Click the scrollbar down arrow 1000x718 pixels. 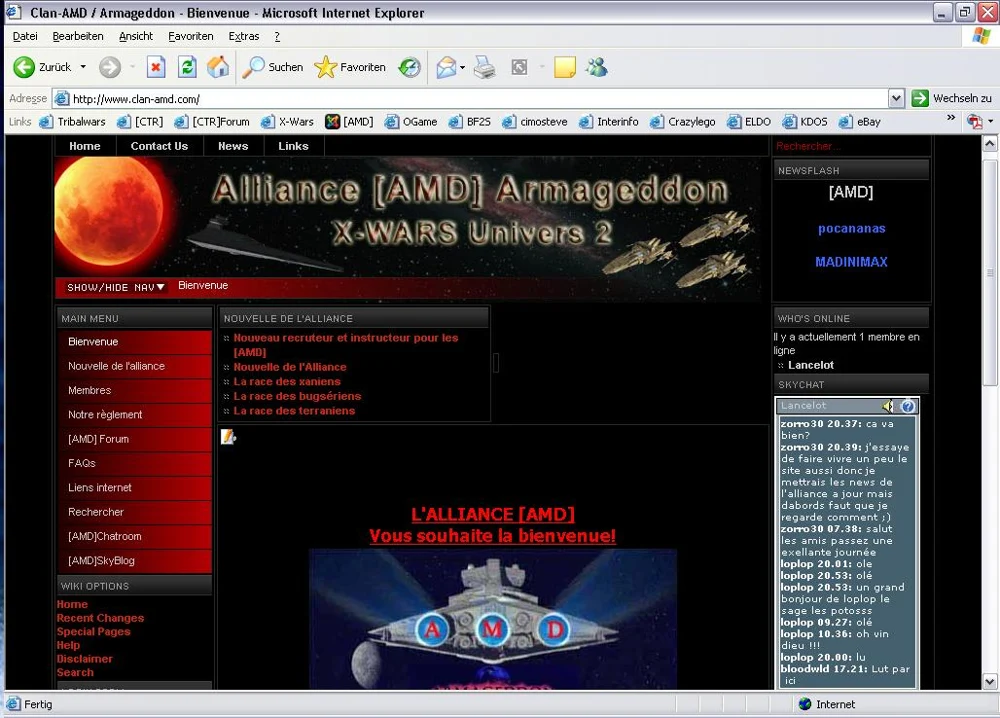tap(989, 682)
